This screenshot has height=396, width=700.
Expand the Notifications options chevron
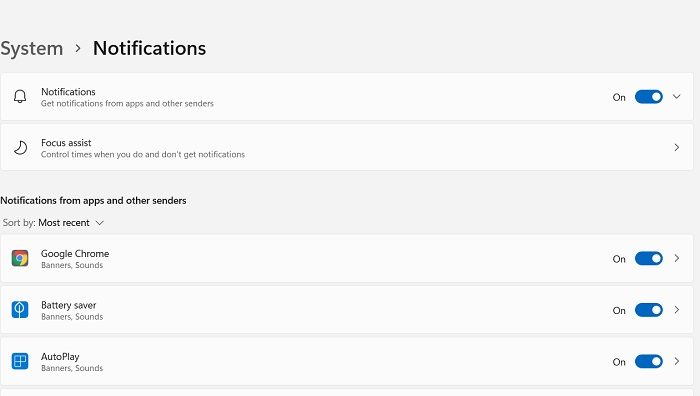tap(677, 96)
